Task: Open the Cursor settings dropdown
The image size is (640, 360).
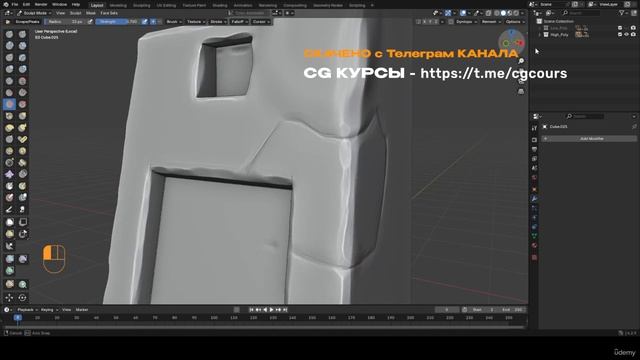Action: (x=261, y=22)
